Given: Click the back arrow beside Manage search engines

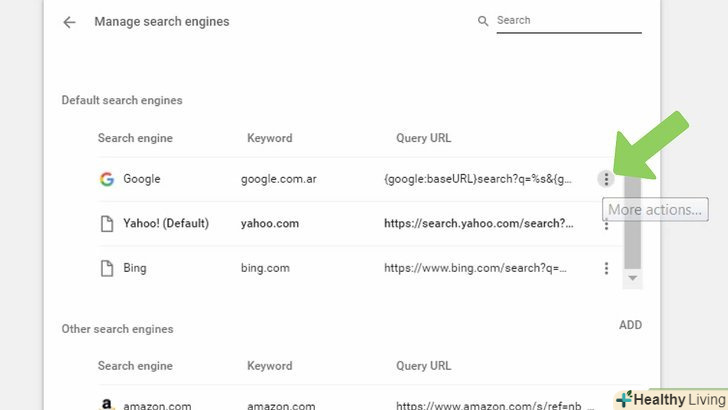Looking at the screenshot, I should pos(69,22).
